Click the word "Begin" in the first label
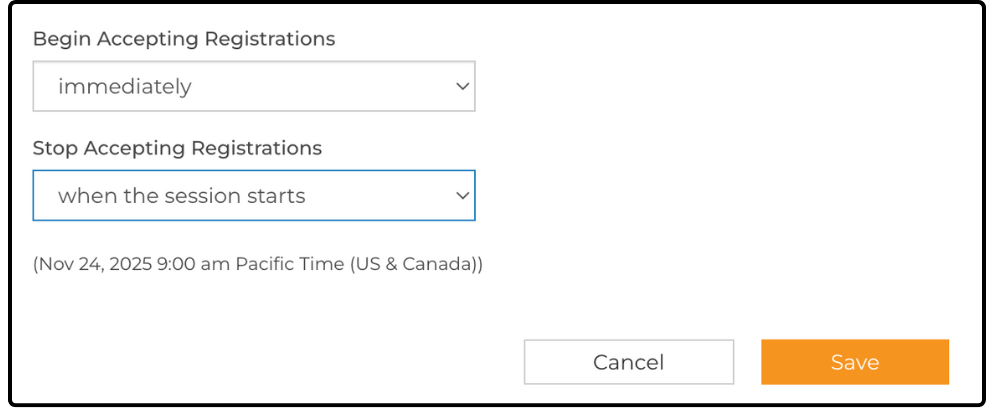 (x=59, y=39)
